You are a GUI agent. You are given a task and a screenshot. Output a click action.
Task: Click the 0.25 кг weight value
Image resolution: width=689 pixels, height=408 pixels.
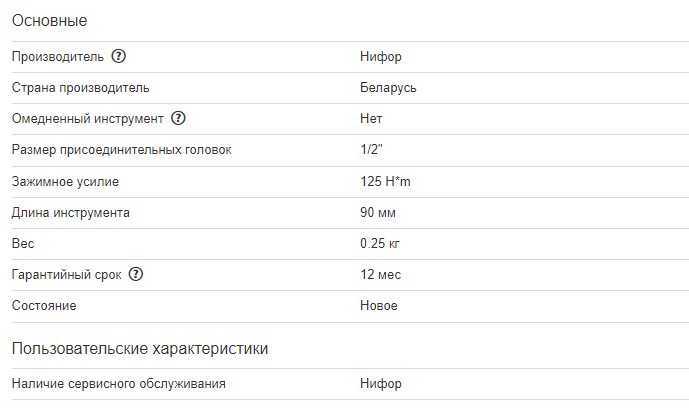point(380,243)
